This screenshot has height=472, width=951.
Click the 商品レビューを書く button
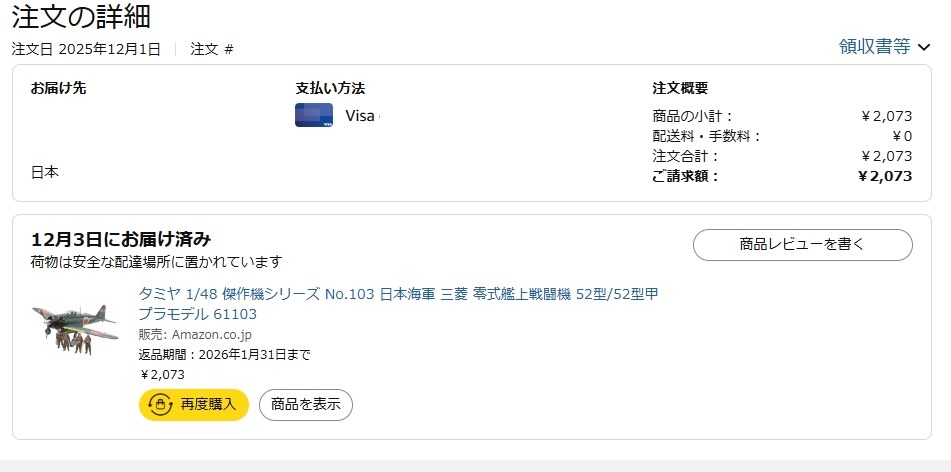(802, 244)
